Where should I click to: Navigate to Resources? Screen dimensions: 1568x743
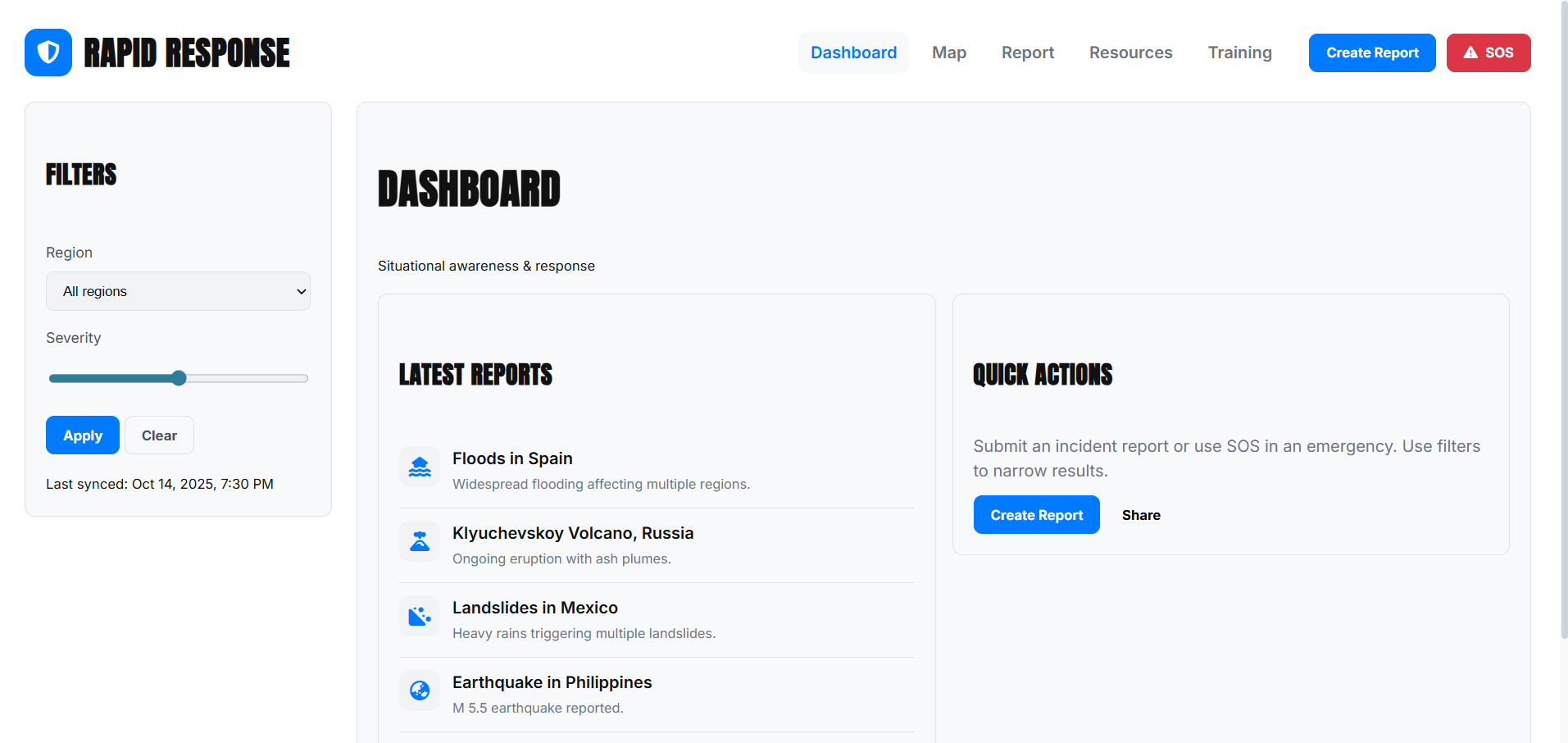coord(1130,52)
